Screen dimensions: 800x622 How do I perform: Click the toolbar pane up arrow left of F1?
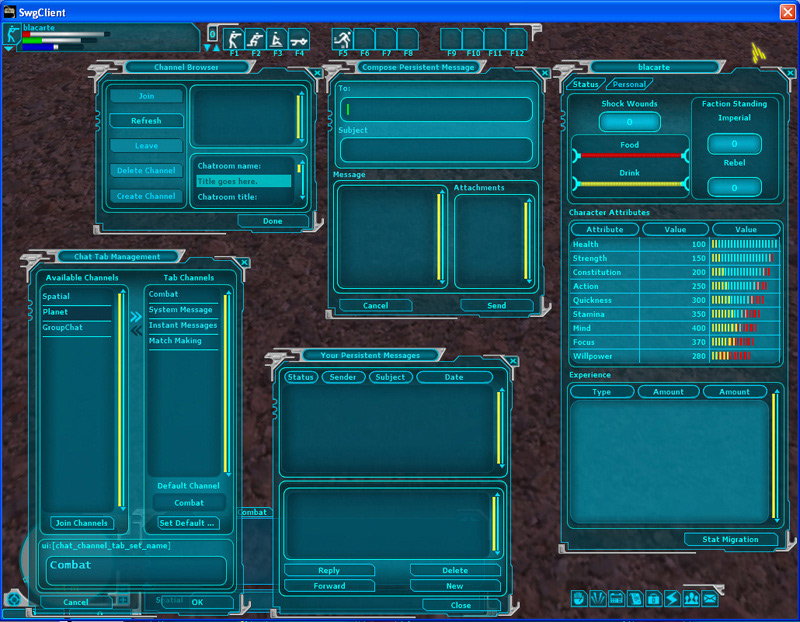[216, 47]
